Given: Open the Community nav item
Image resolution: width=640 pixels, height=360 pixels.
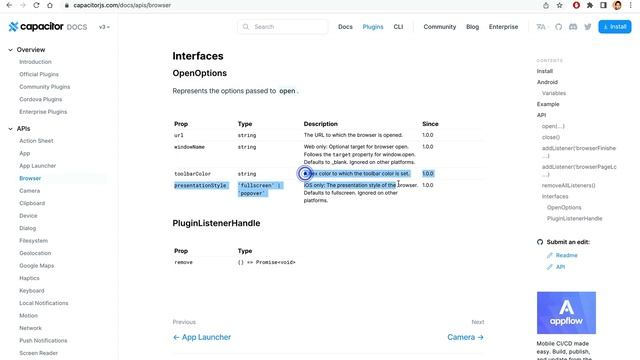Looking at the screenshot, I should point(440,27).
